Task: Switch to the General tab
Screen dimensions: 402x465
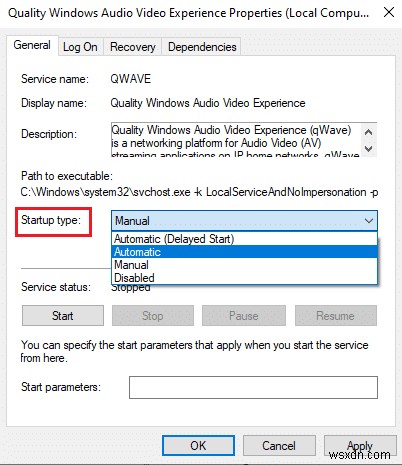Action: pos(32,45)
